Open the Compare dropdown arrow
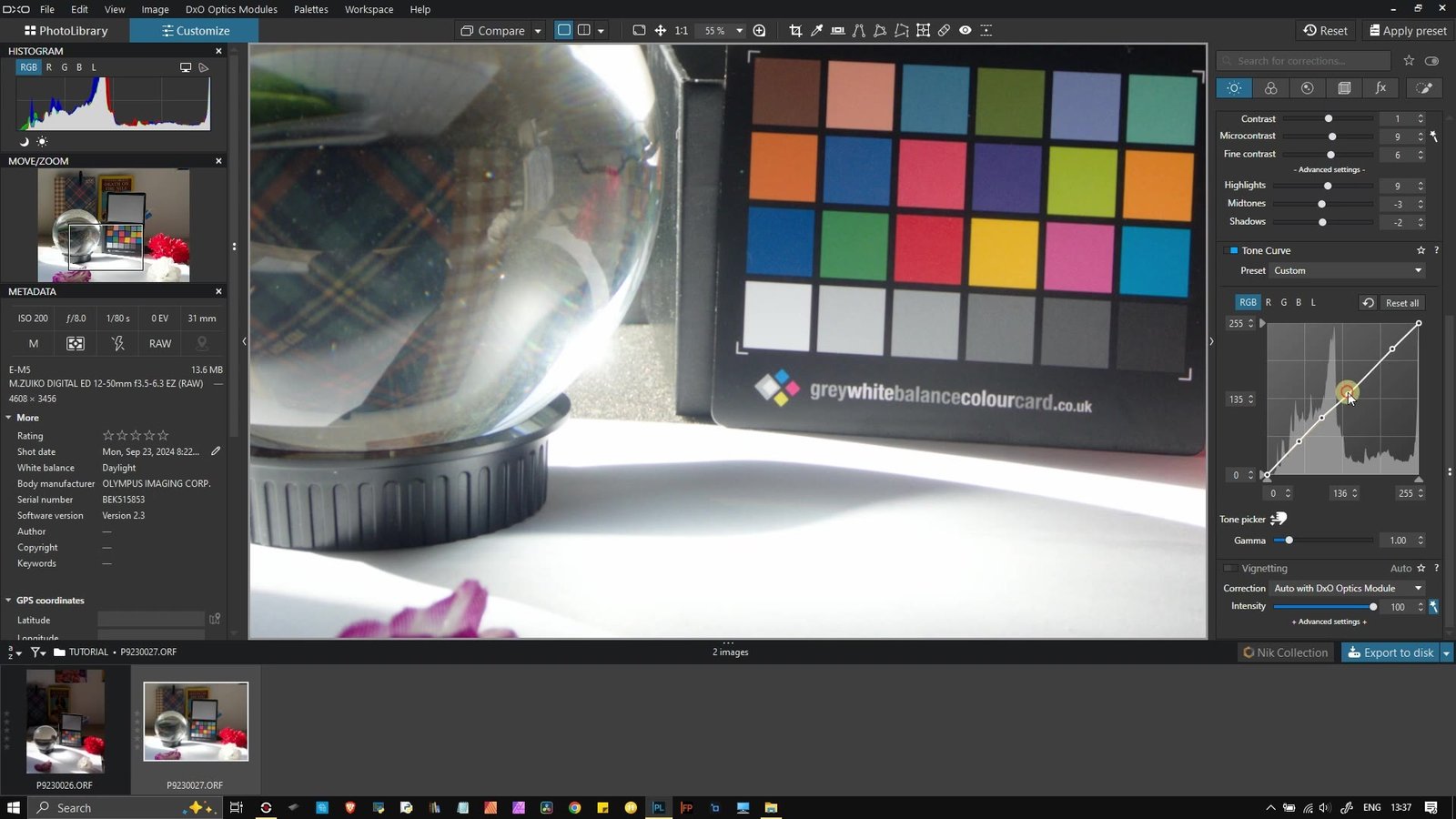The width and height of the screenshot is (1456, 819). point(538,31)
